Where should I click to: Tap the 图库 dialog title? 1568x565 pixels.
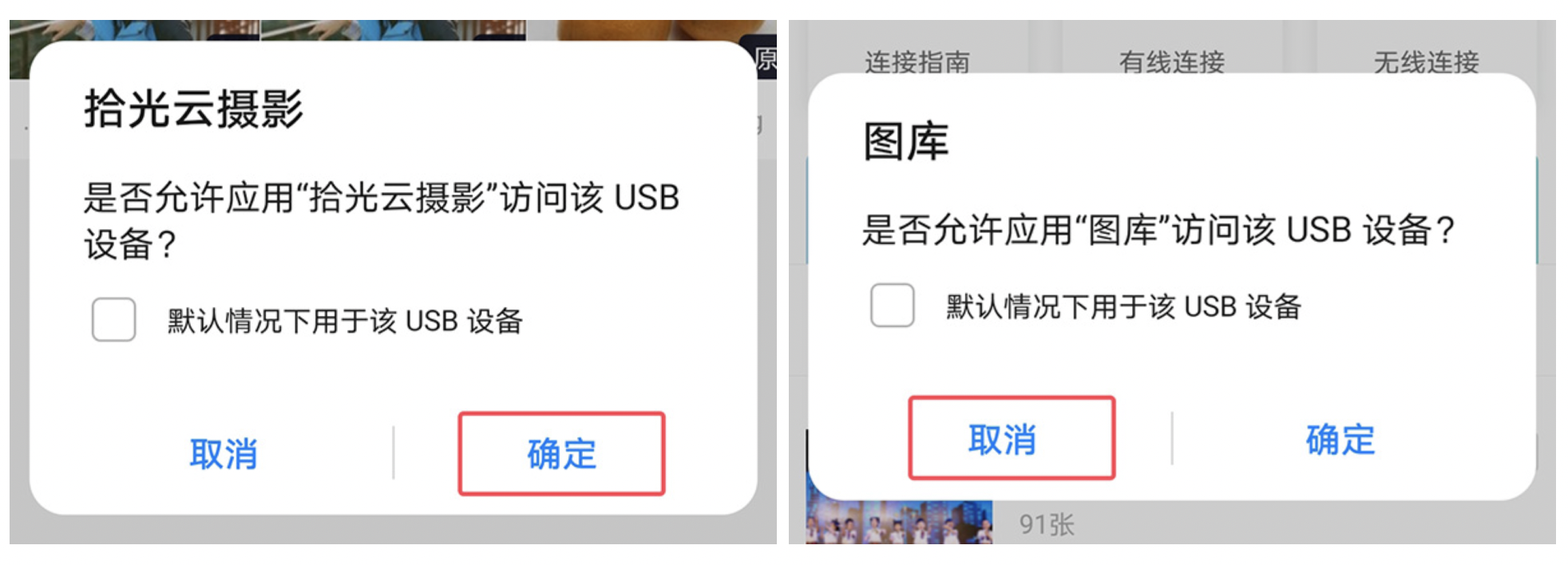coord(906,141)
